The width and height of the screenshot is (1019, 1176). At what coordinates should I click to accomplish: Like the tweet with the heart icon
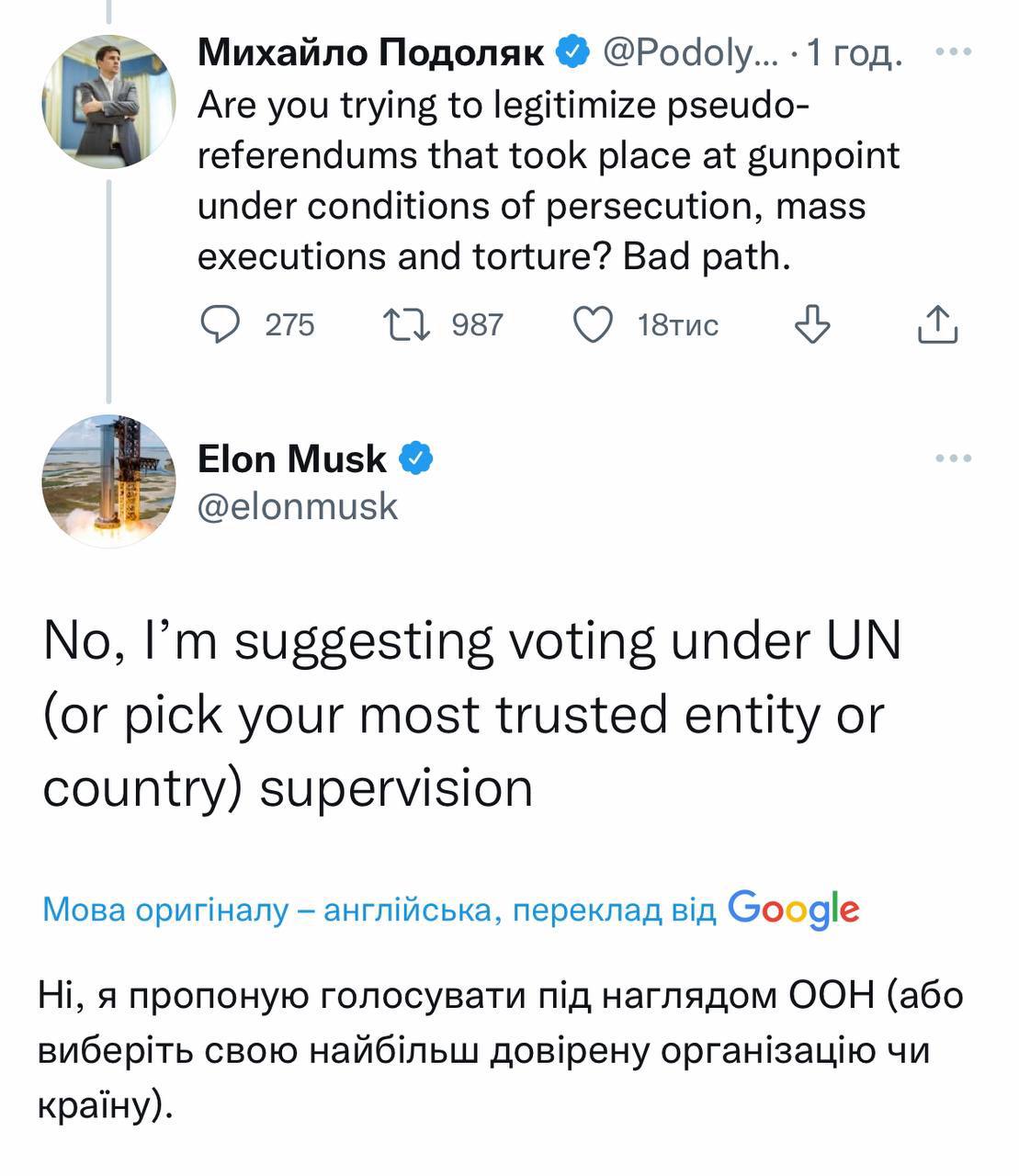click(593, 324)
